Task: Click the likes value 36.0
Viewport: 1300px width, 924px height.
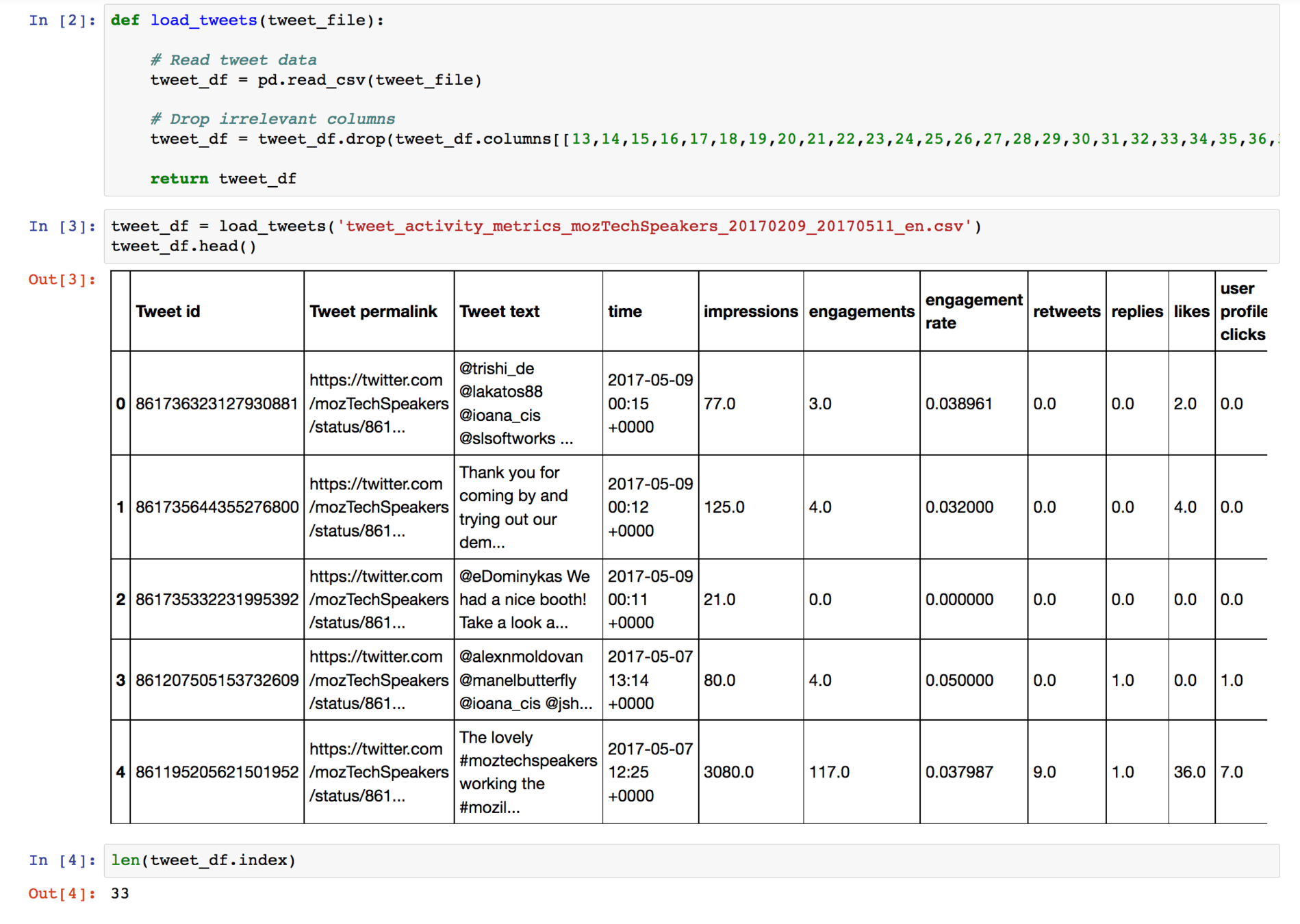Action: point(1190,772)
